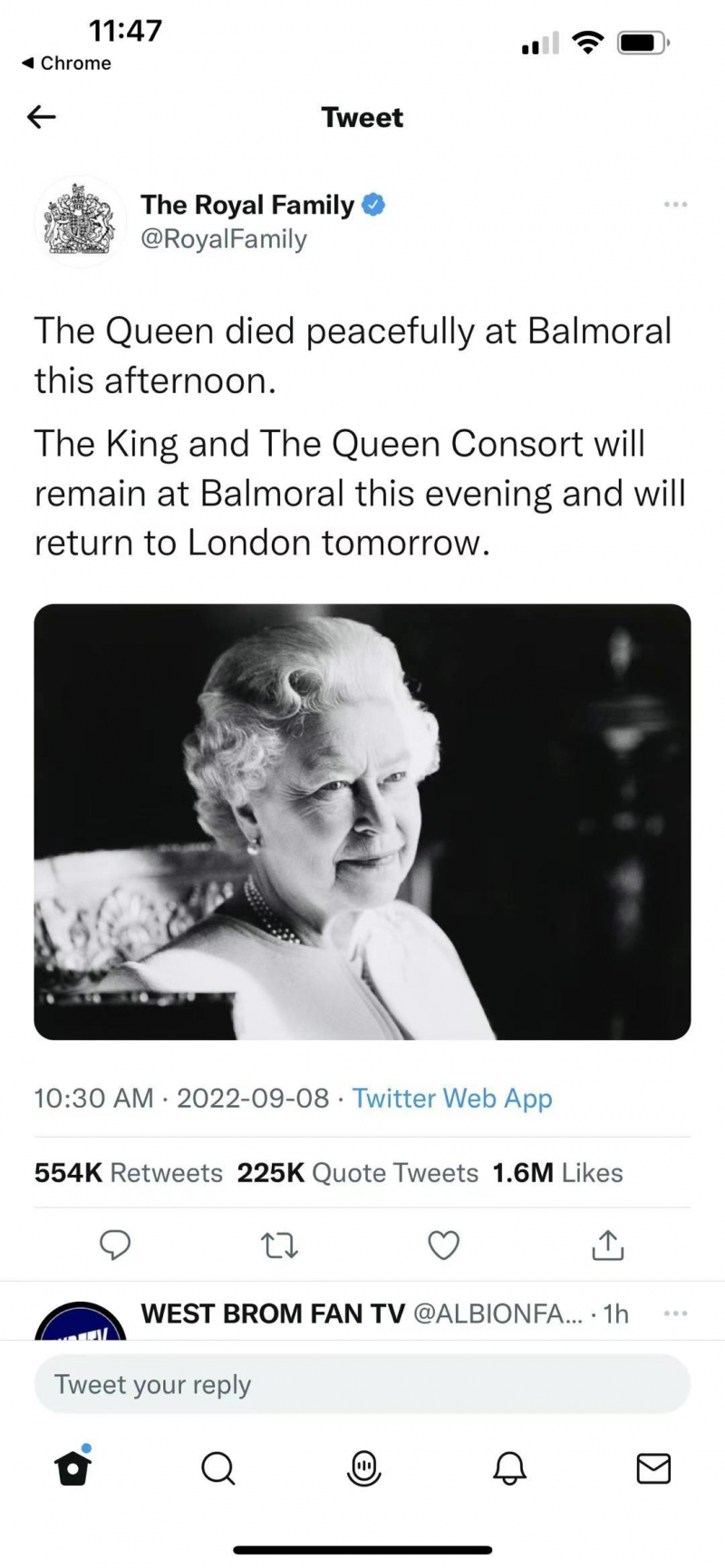Open the Royal Family tweet options menu
725x1568 pixels.
point(675,206)
